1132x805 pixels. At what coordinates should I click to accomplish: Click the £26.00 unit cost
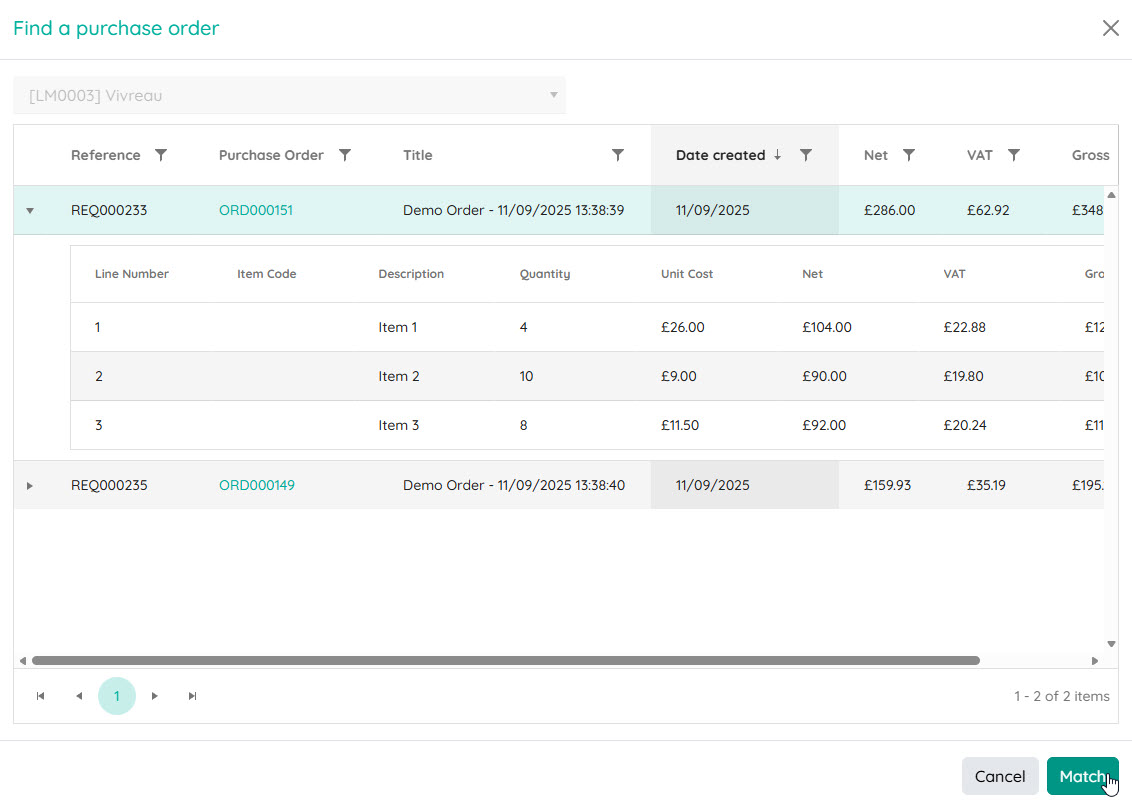tap(682, 327)
